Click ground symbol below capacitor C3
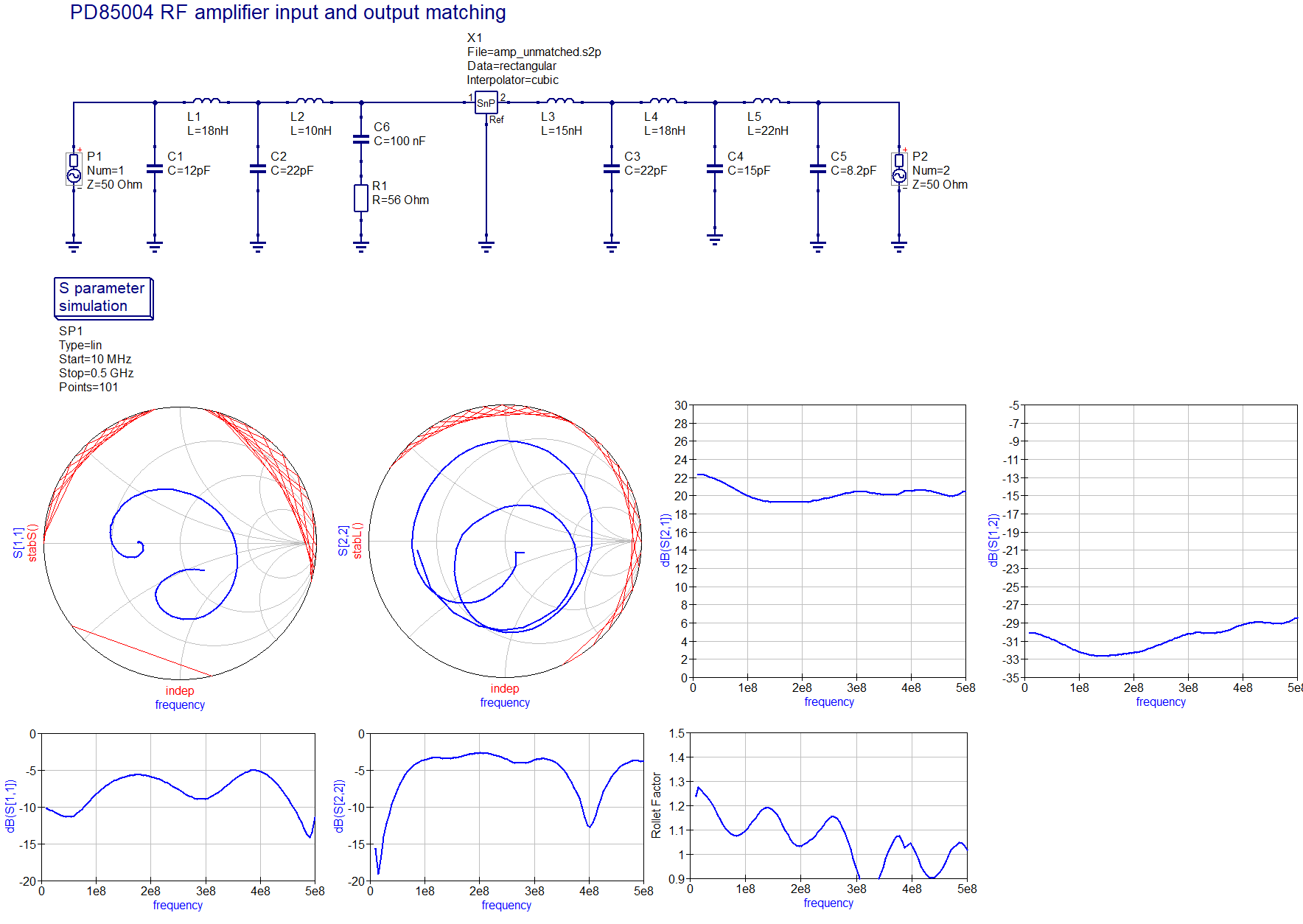 click(x=612, y=245)
